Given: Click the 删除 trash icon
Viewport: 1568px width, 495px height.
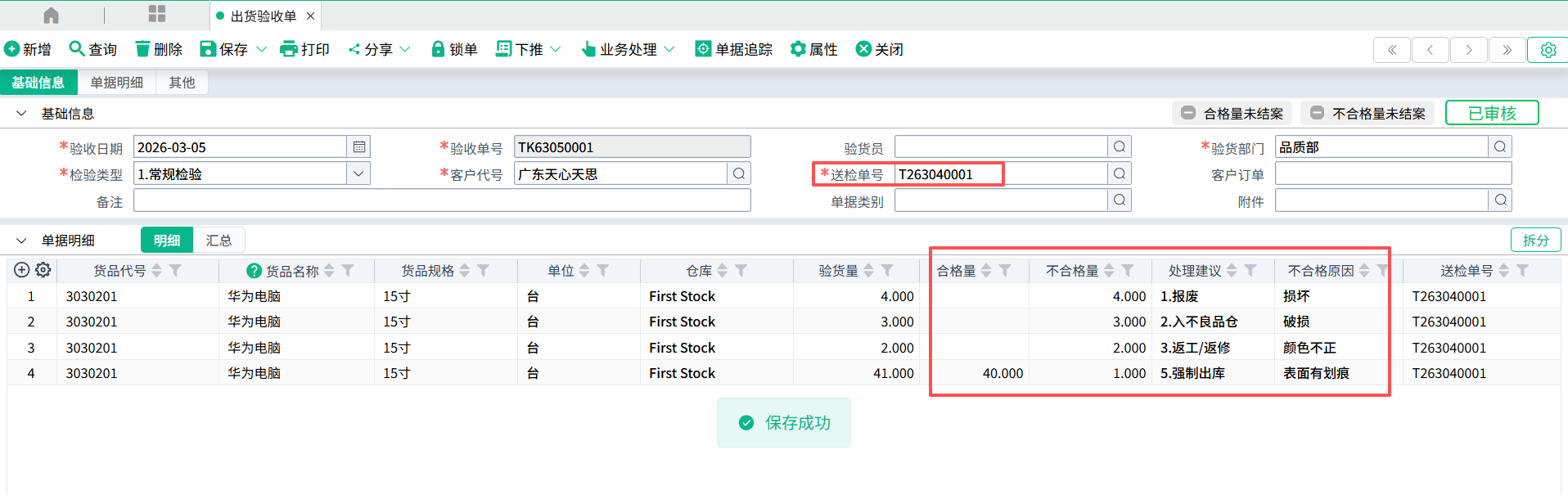Looking at the screenshot, I should [x=142, y=49].
